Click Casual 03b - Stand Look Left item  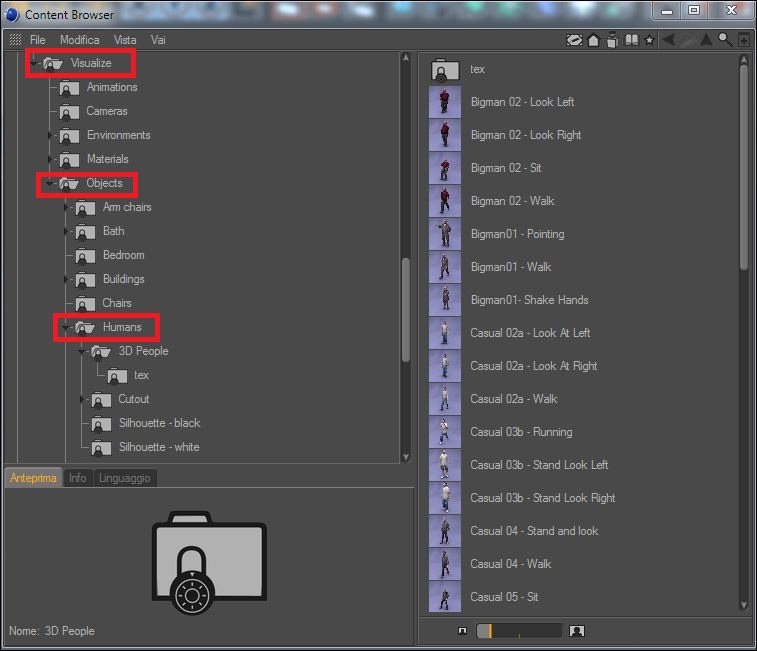click(x=519, y=465)
